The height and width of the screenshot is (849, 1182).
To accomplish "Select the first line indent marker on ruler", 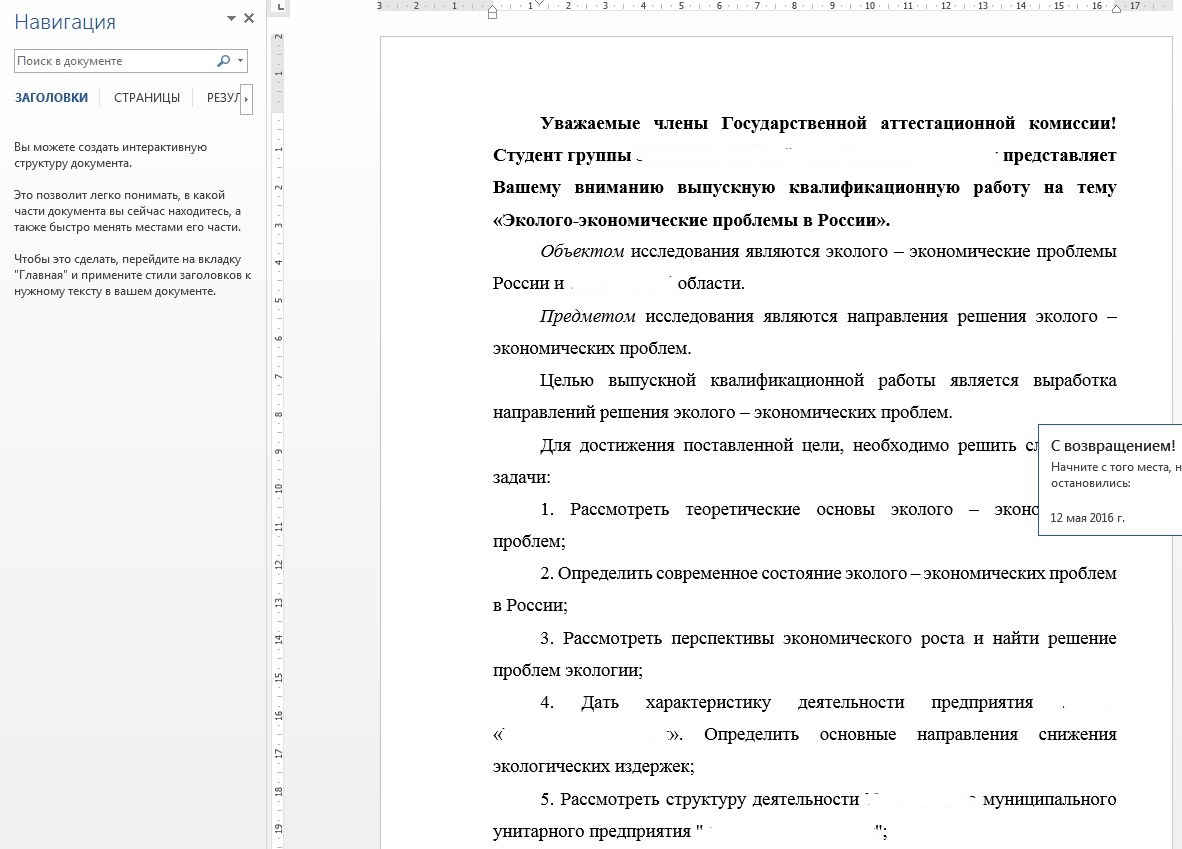I will coord(540,4).
